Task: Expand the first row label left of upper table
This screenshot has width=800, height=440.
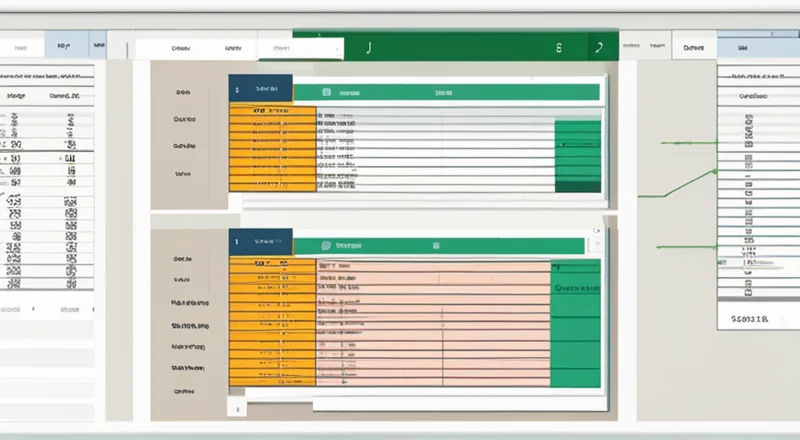Action: pos(182,90)
